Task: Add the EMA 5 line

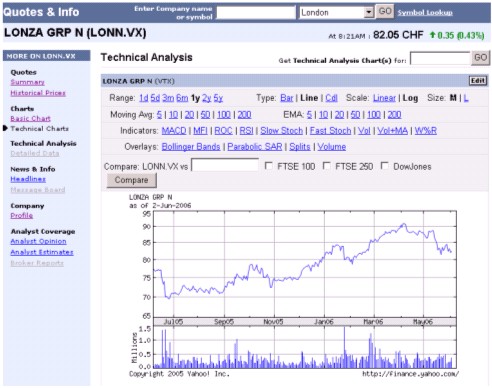Action: point(309,115)
